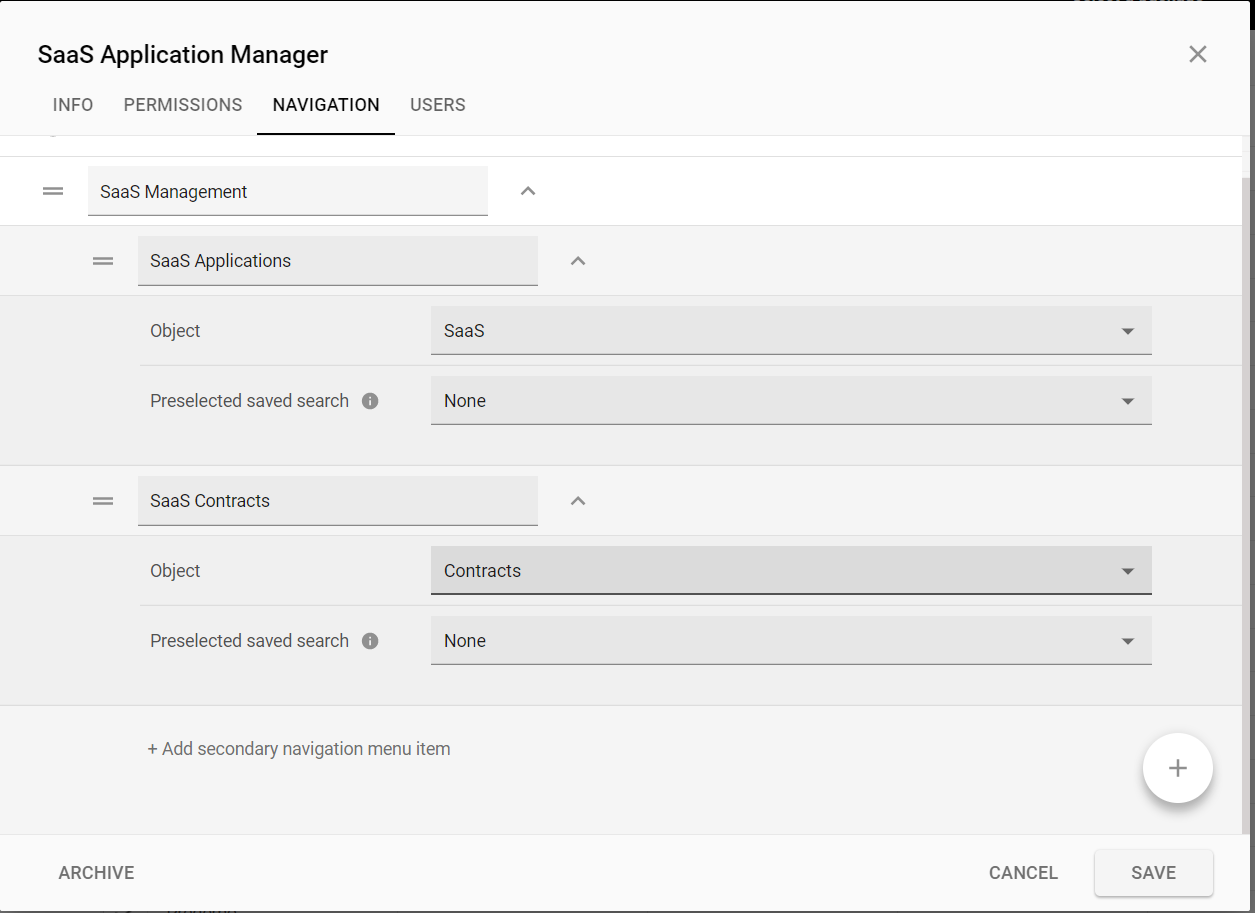Click info icon next to SaaS Contracts saved search

tap(370, 640)
